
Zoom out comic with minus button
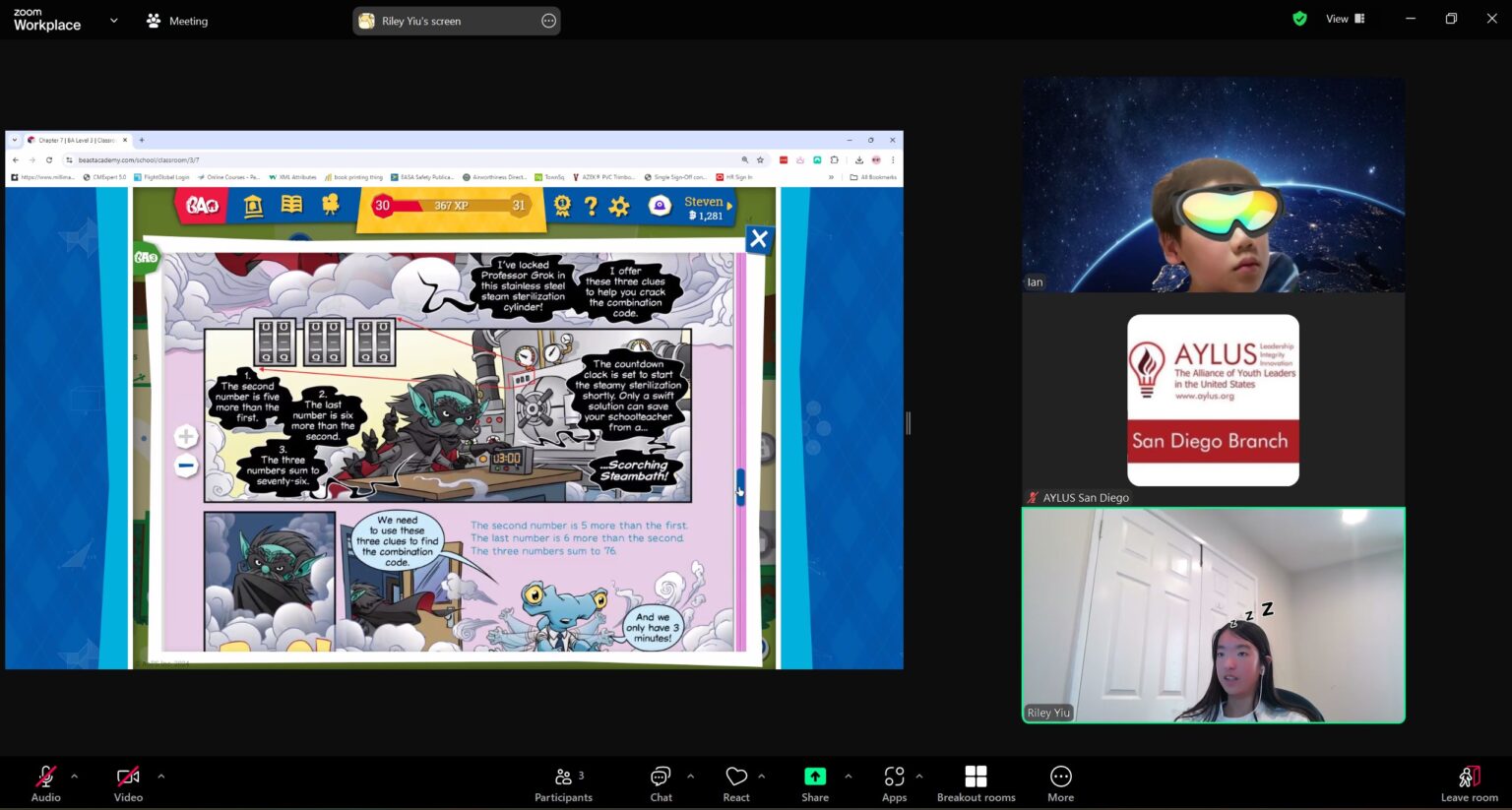[186, 466]
